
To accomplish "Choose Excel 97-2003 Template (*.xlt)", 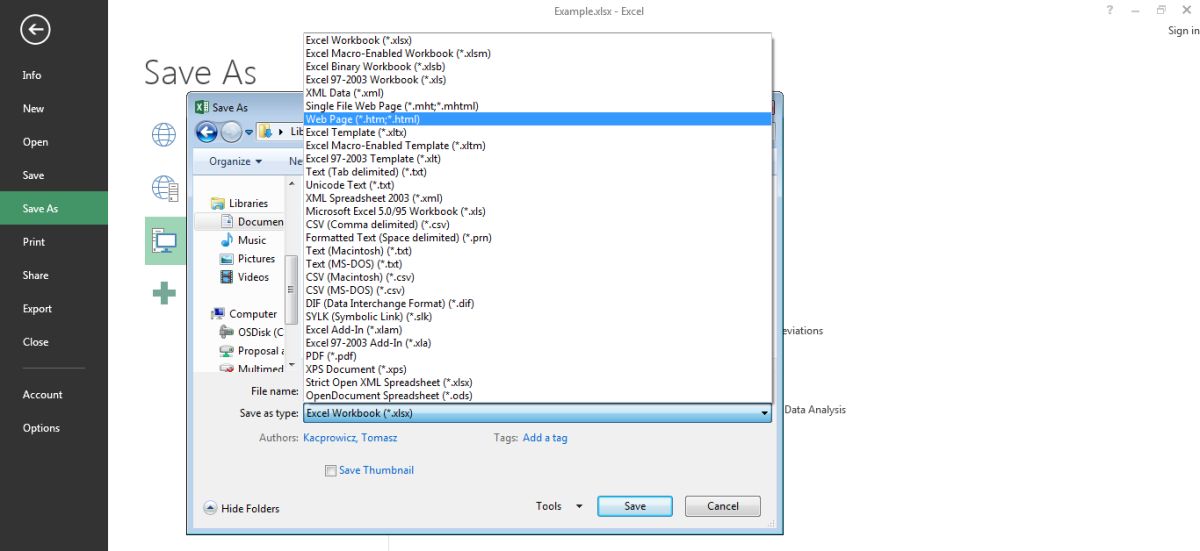I will (537, 158).
